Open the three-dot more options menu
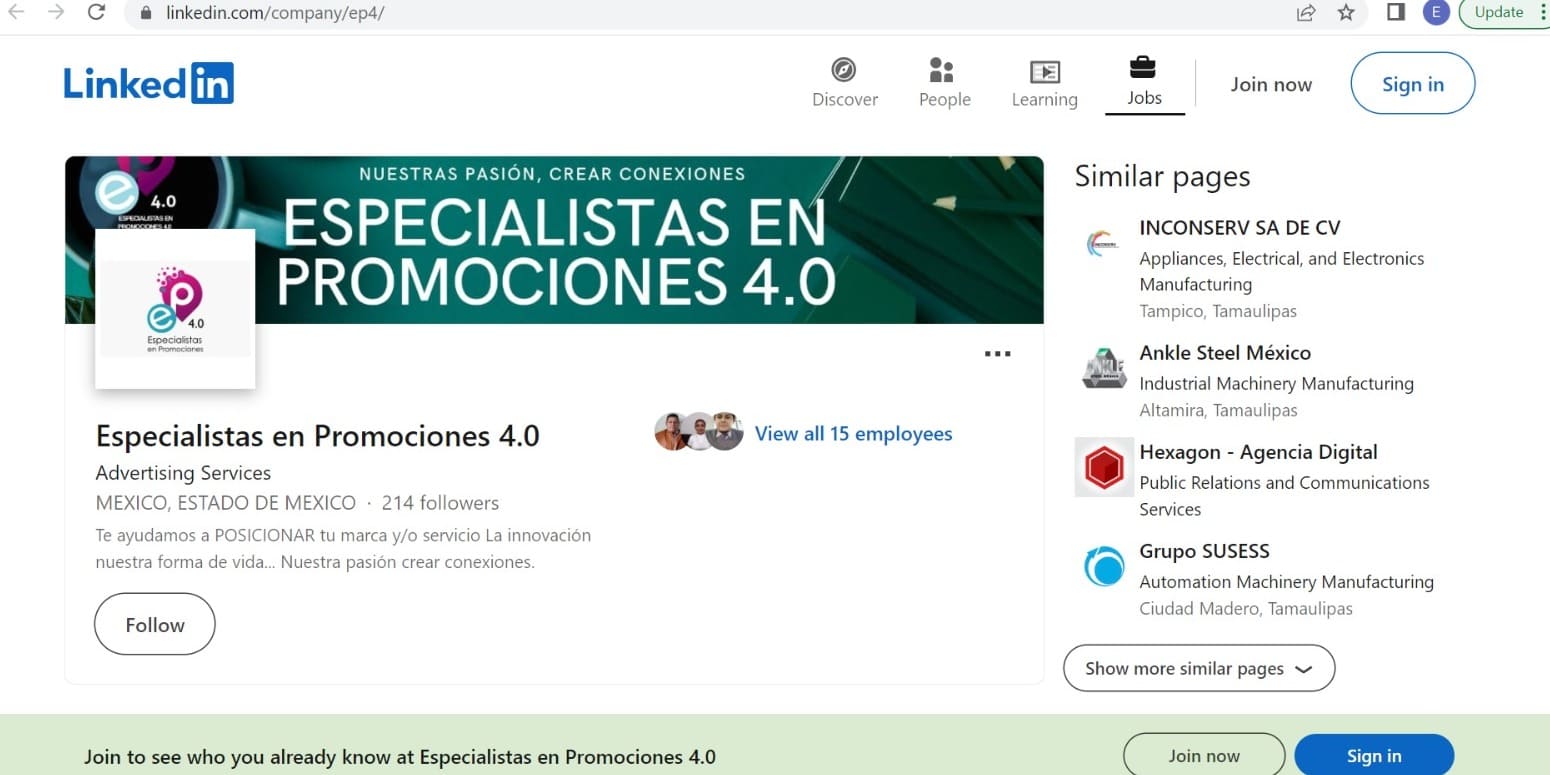The height and width of the screenshot is (775, 1550). click(997, 354)
